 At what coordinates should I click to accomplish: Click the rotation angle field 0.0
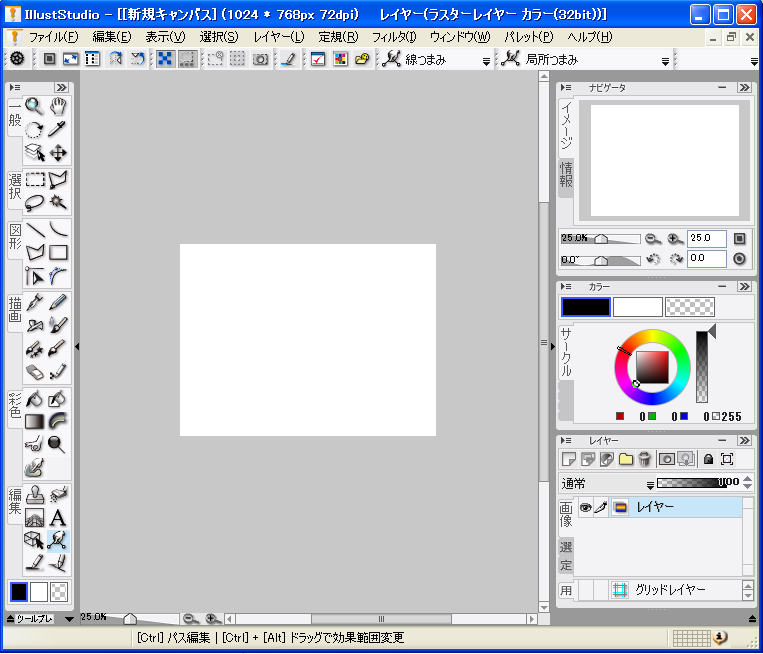click(707, 258)
